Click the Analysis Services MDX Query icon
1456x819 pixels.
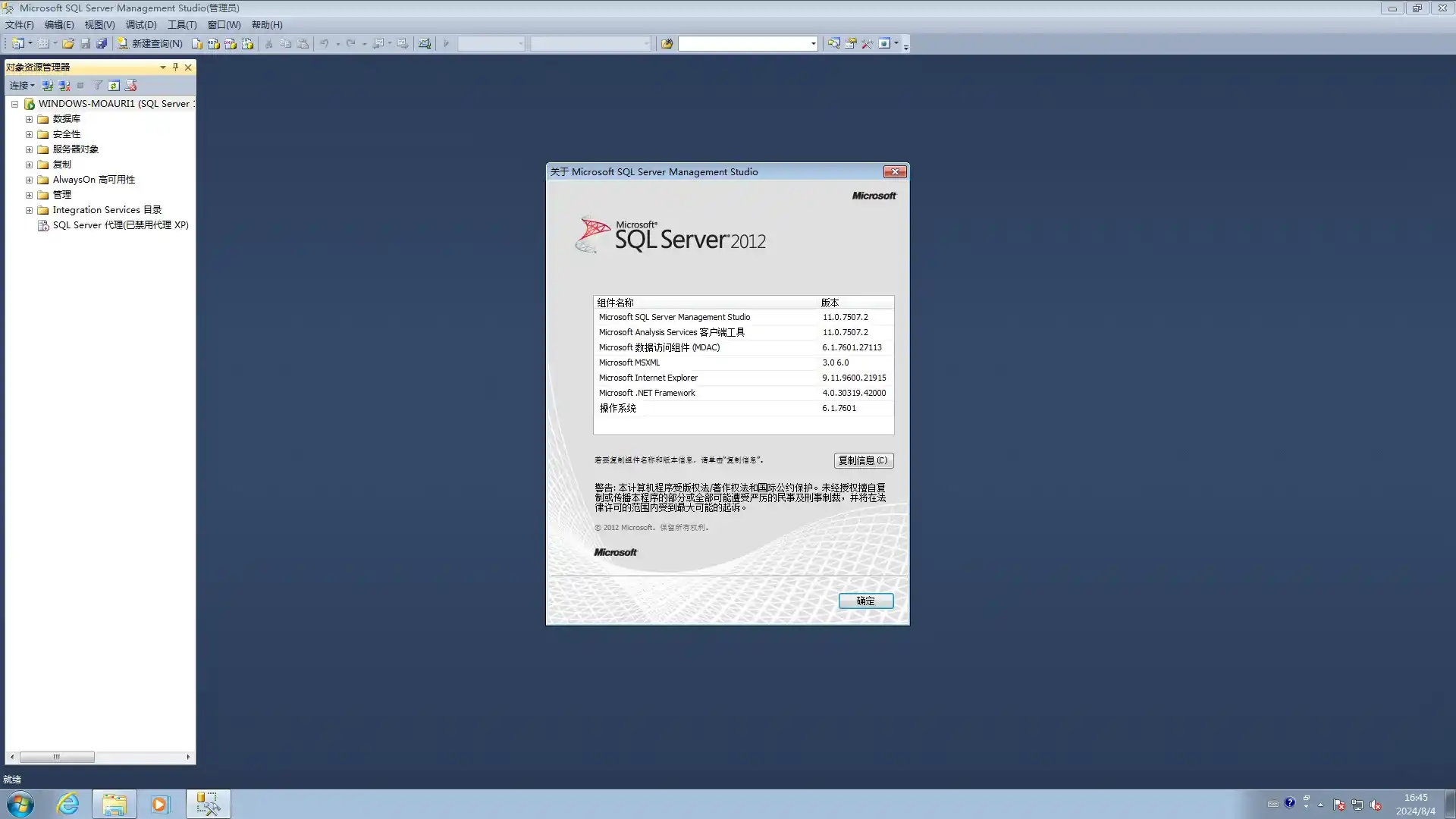[x=214, y=44]
